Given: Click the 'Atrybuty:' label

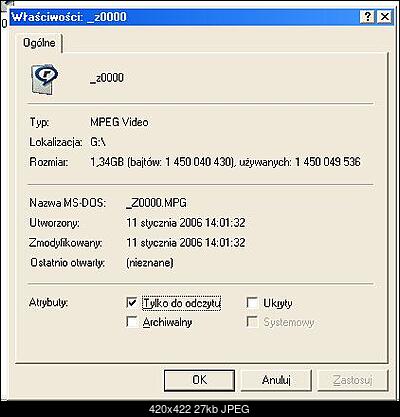Looking at the screenshot, I should [48, 303].
